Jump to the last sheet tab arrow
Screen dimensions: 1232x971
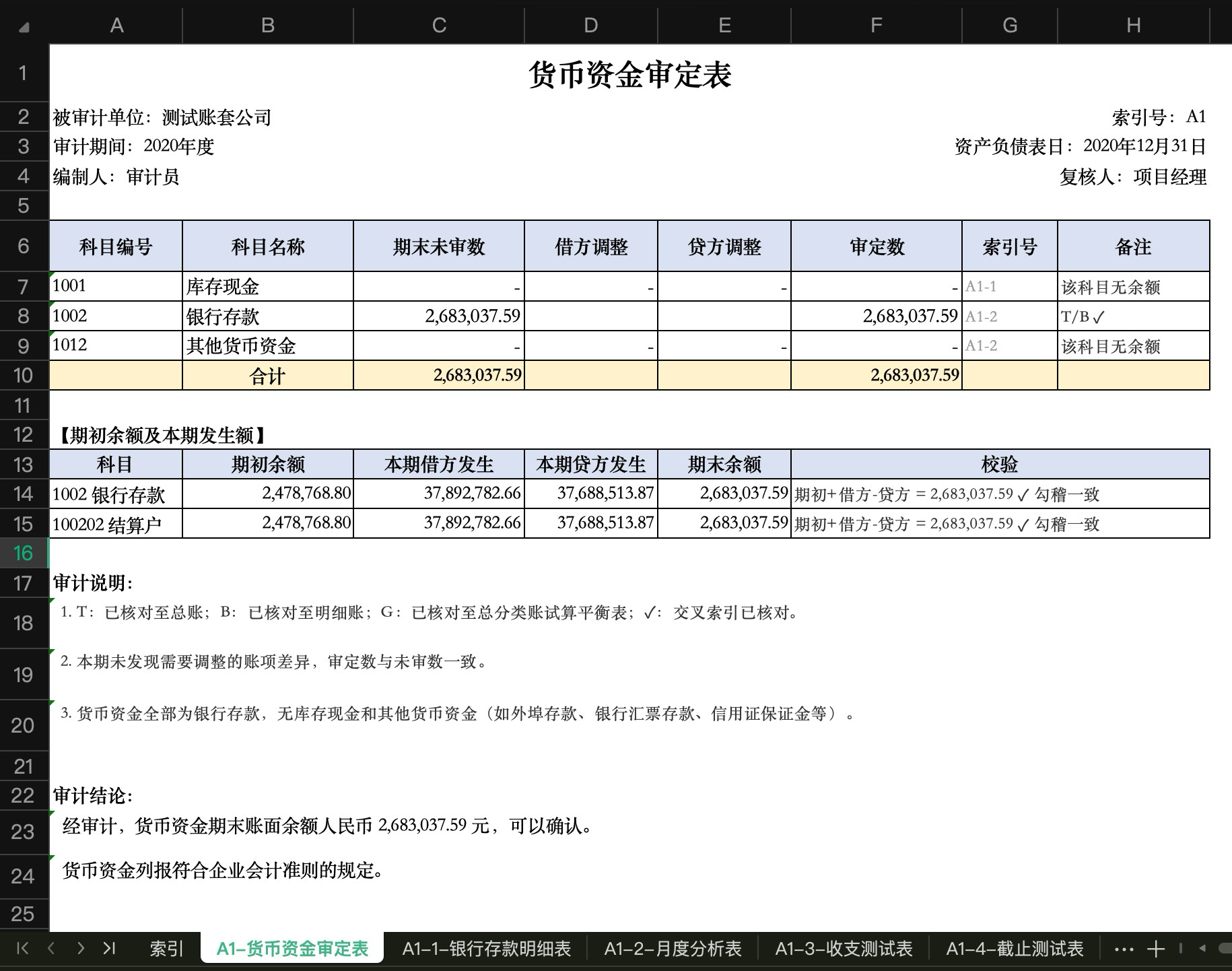tap(109, 948)
